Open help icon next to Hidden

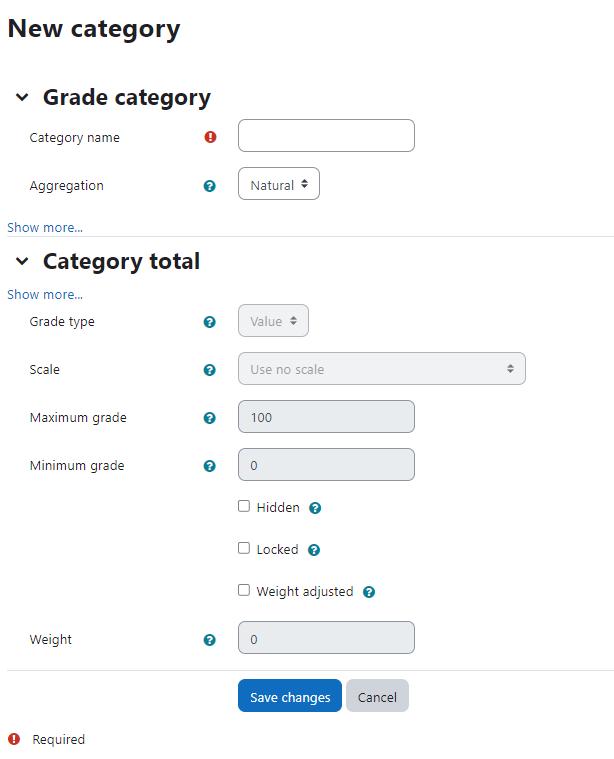coord(315,508)
